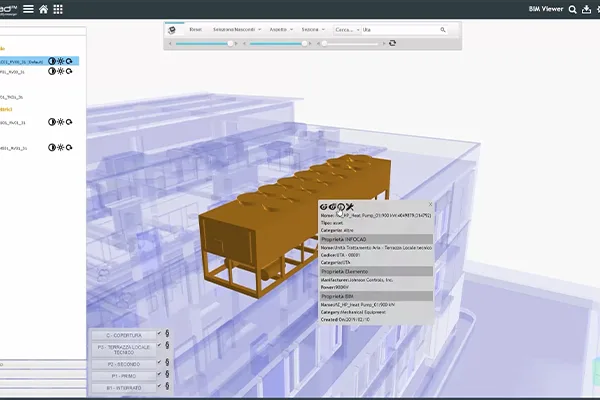Click first slider handle in toolbar
The image size is (600, 400).
[x=230, y=44]
